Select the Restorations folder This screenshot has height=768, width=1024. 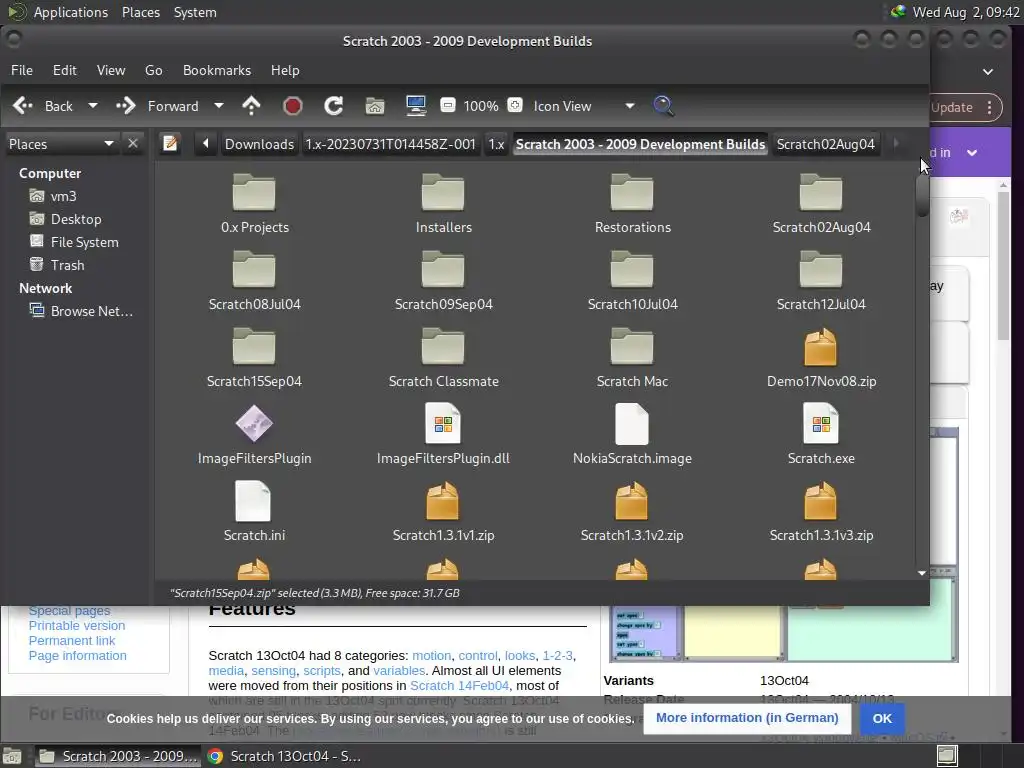click(x=632, y=204)
